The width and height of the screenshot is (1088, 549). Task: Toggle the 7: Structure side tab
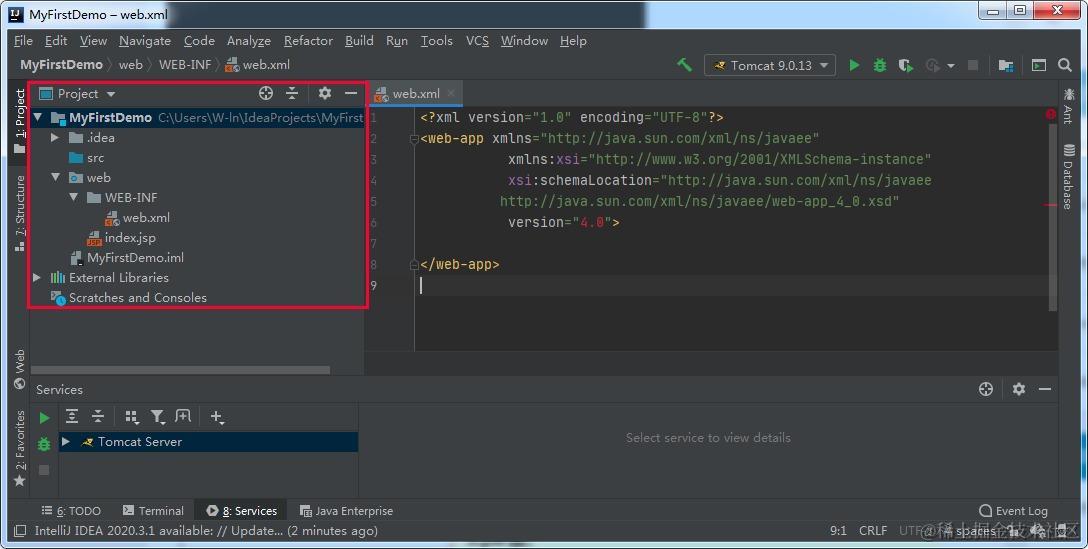coord(19,212)
